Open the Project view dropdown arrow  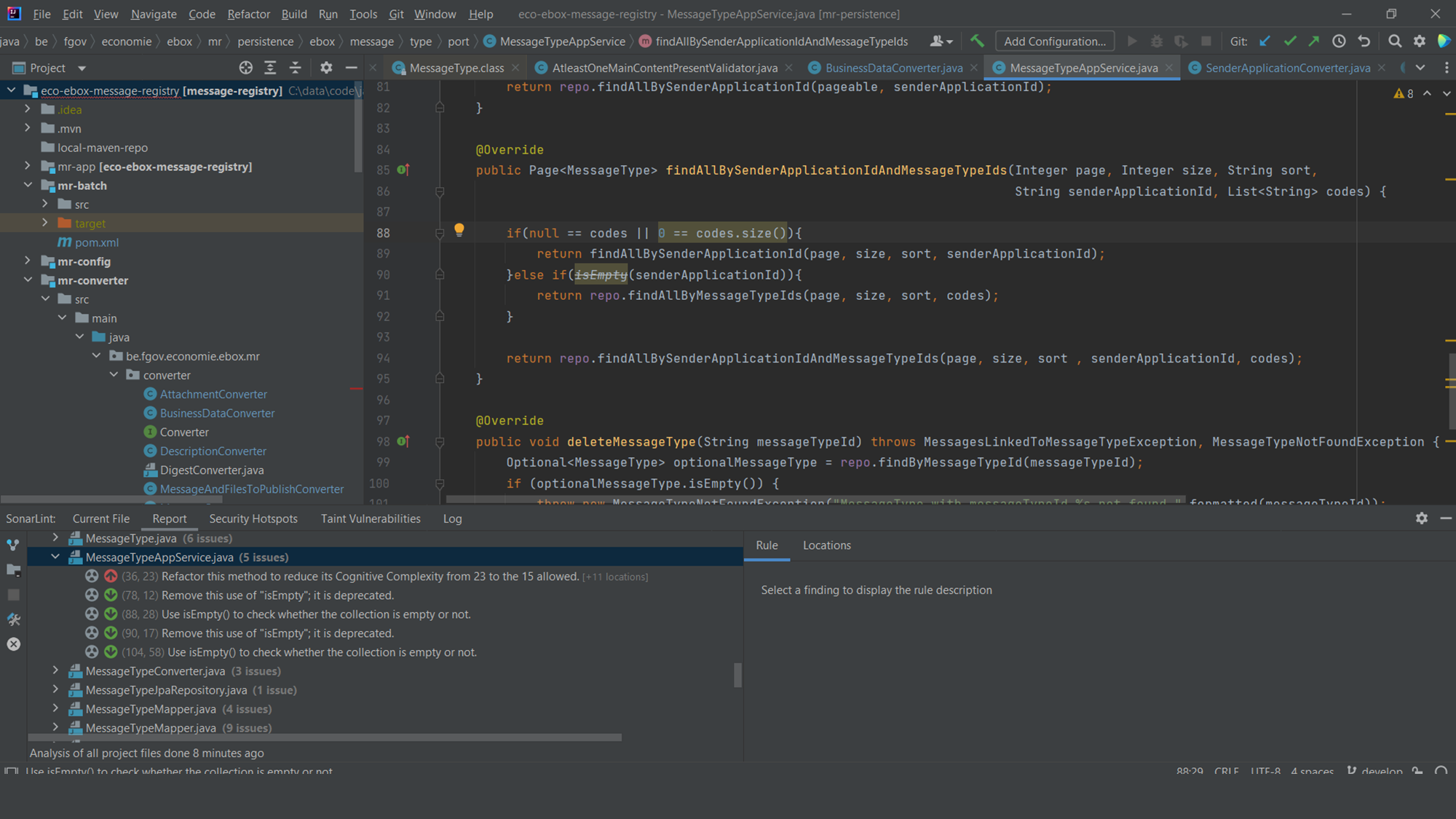(82, 68)
